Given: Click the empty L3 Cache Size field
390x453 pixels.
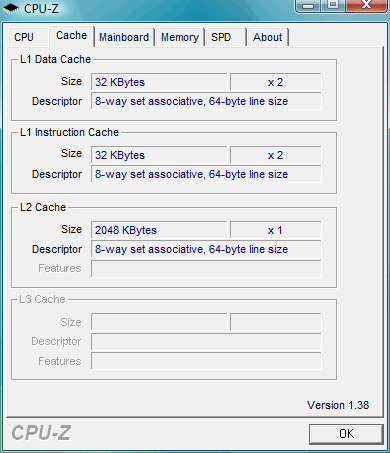Looking at the screenshot, I should (159, 322).
